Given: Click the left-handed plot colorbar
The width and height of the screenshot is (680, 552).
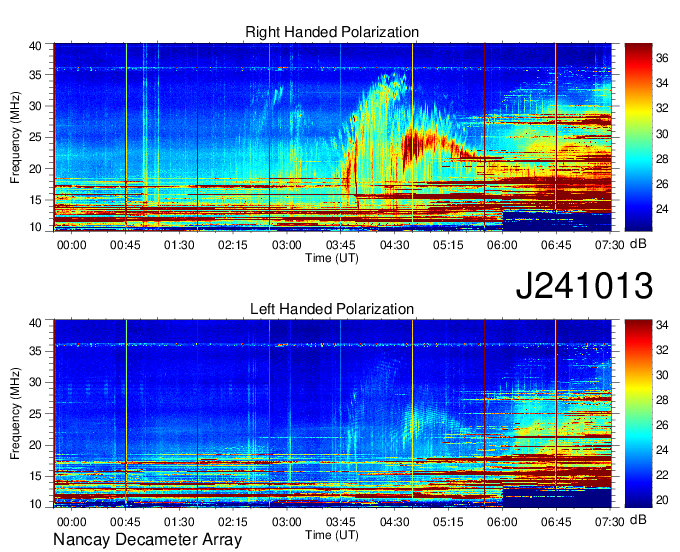Looking at the screenshot, I should click(x=638, y=414).
